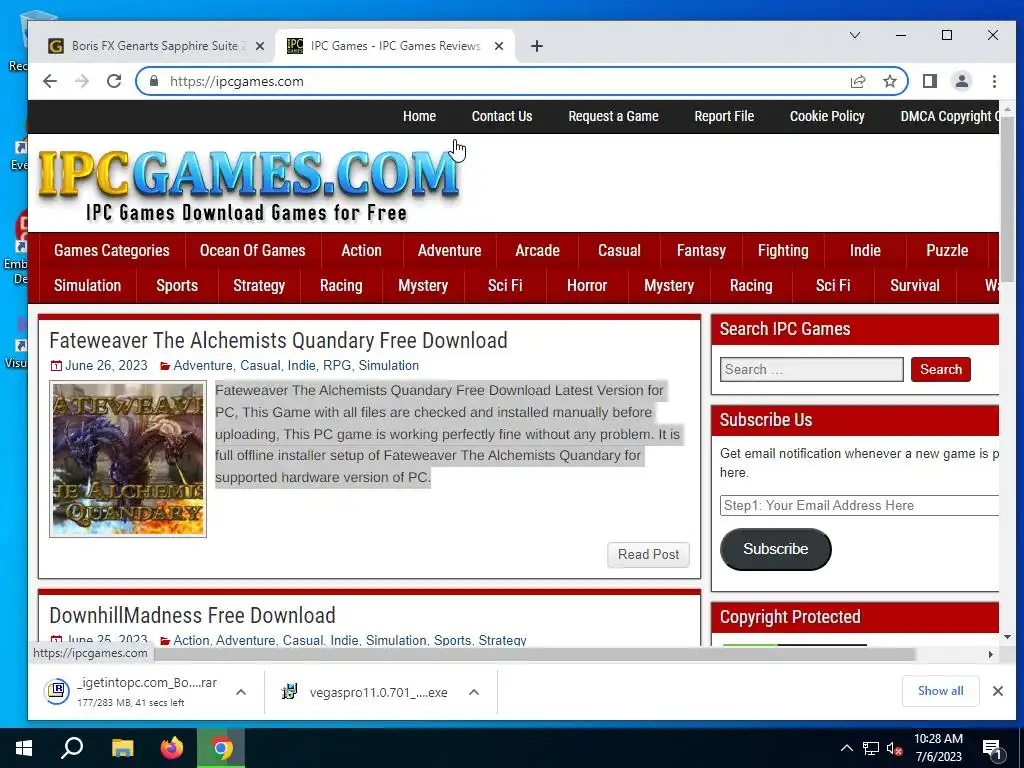Viewport: 1024px width, 768px height.
Task: Click the June 26, 2023 post date
Action: [106, 366]
